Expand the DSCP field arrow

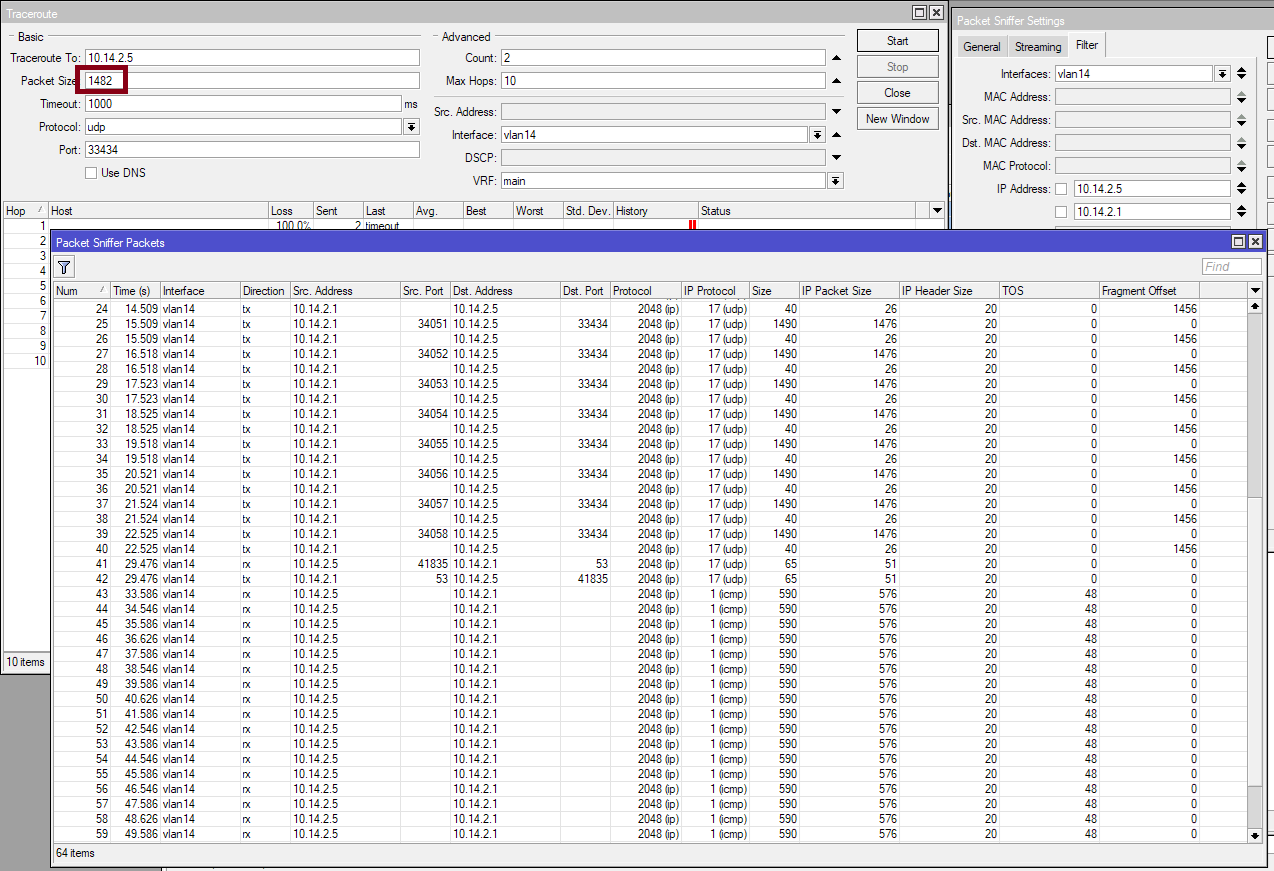836,158
